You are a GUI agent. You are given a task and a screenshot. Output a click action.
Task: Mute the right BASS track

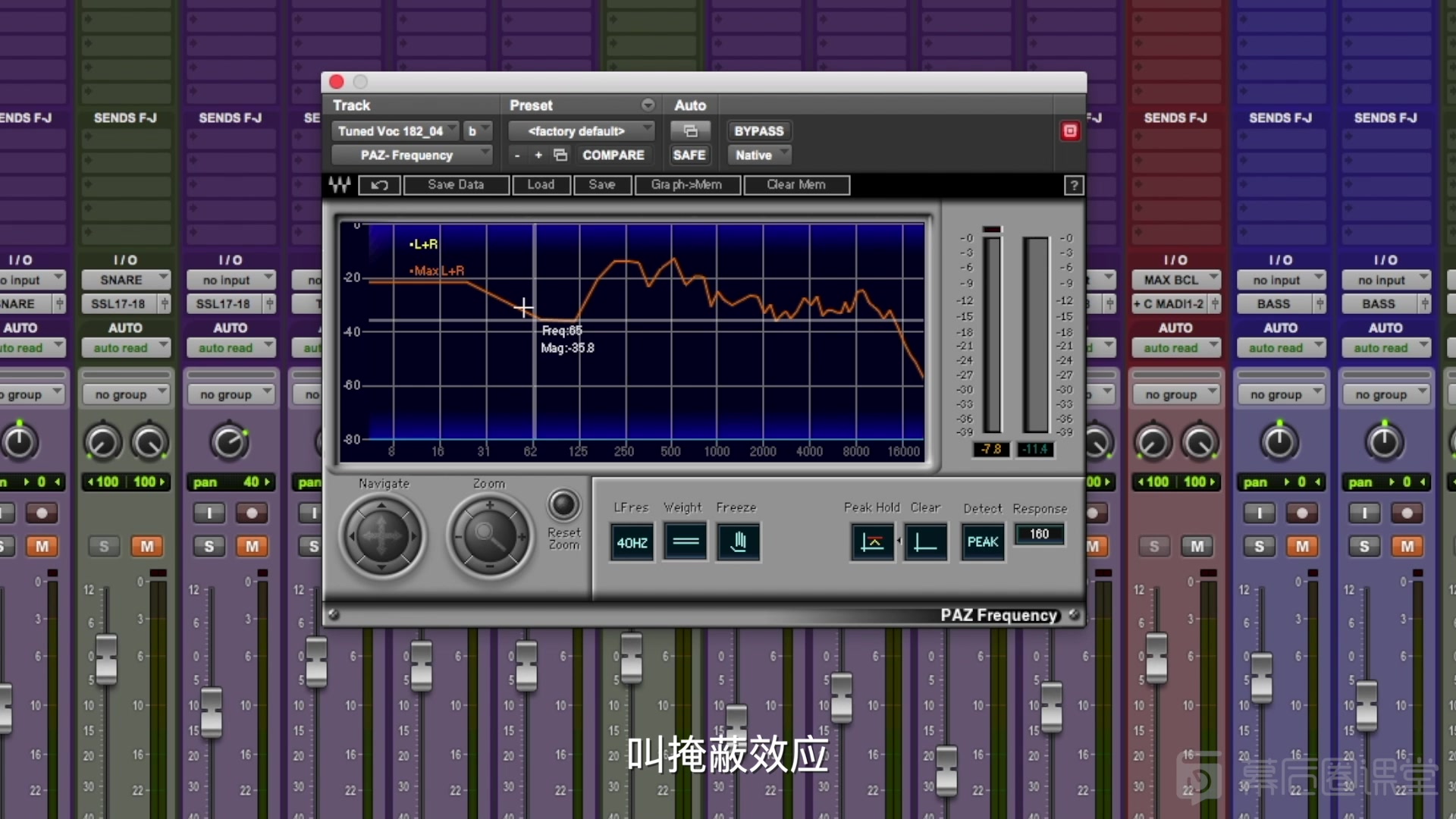[1407, 546]
